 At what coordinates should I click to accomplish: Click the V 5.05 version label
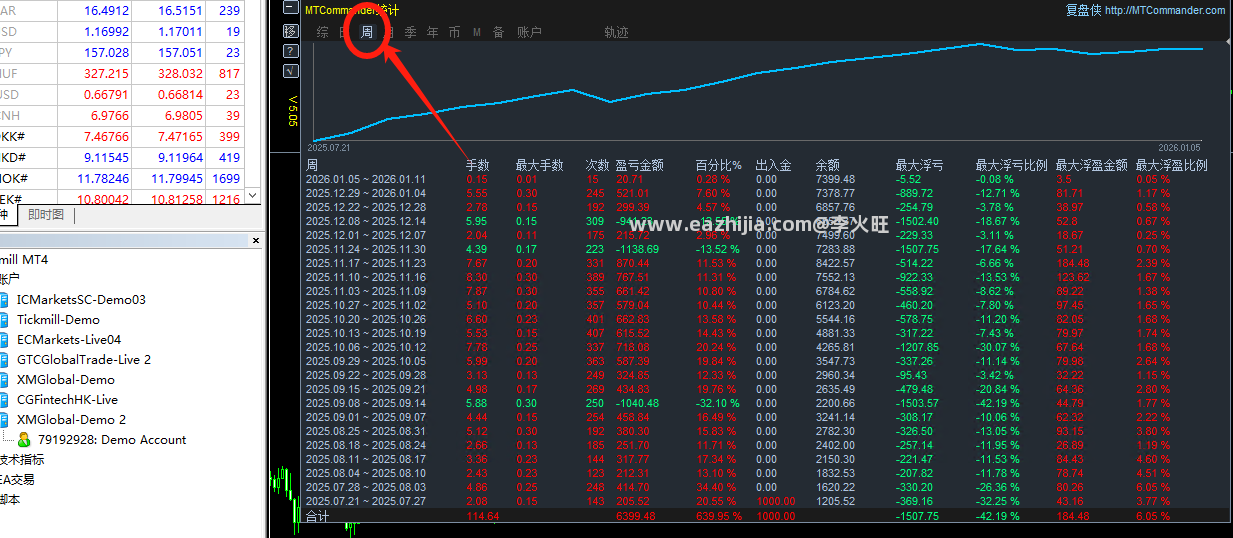(x=292, y=110)
